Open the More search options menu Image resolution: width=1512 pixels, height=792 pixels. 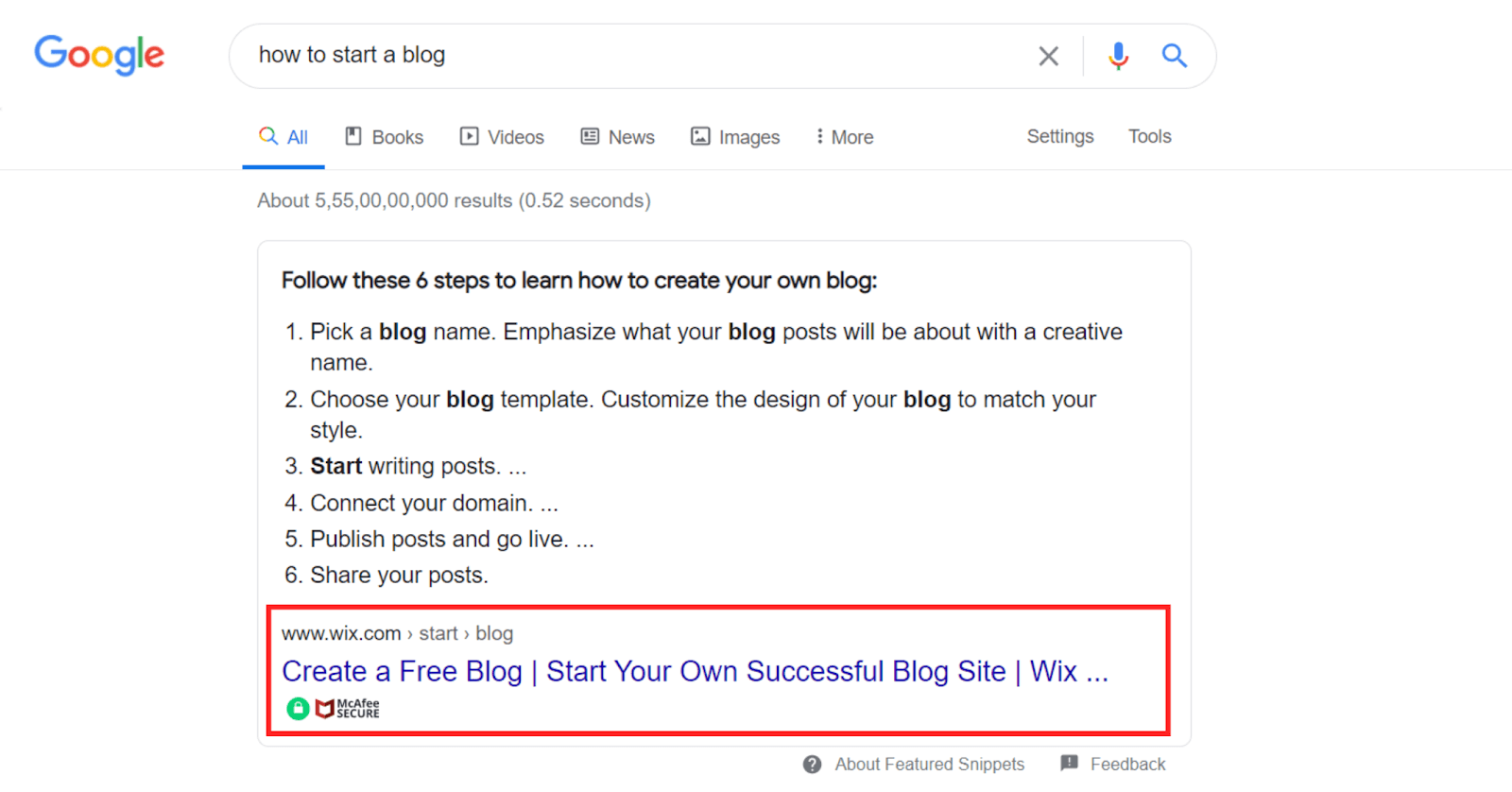844,137
